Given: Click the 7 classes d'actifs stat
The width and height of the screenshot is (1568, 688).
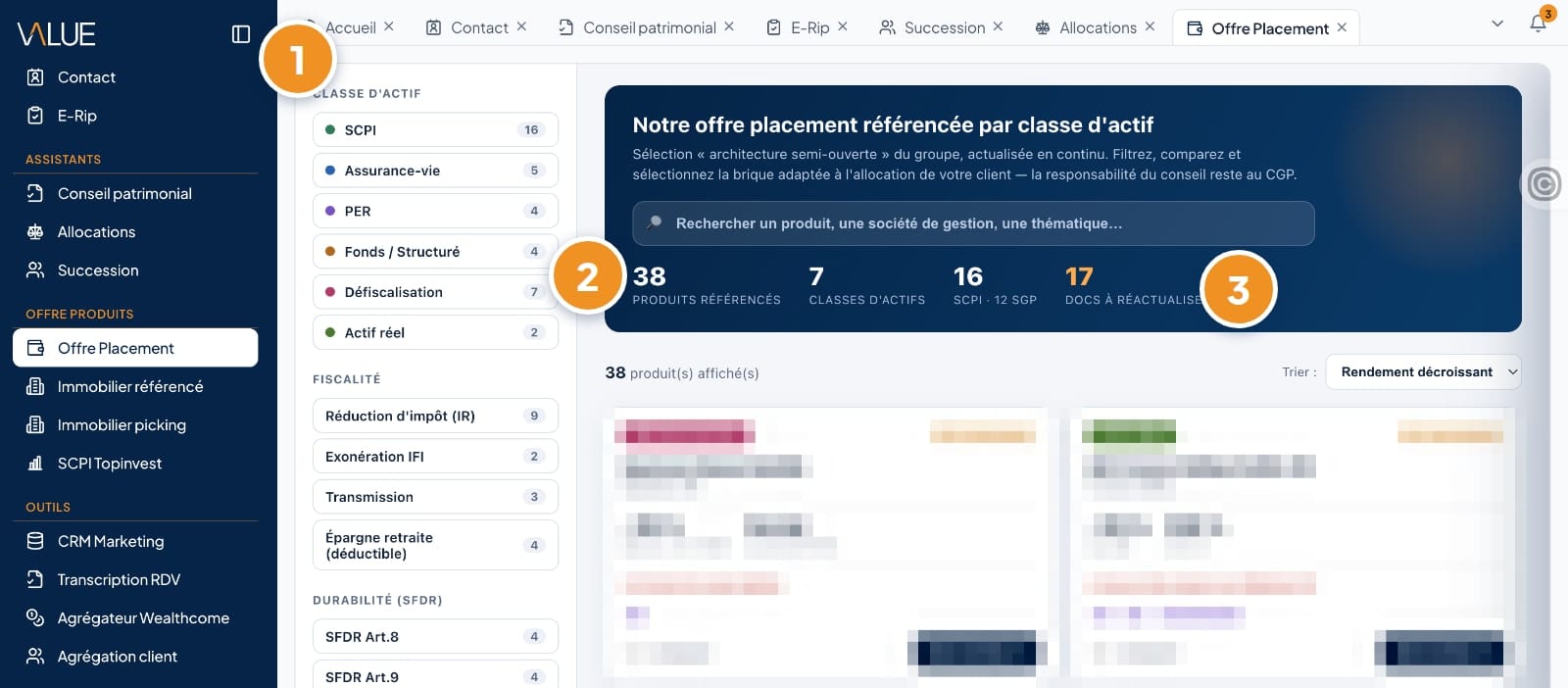Looking at the screenshot, I should click(x=866, y=285).
